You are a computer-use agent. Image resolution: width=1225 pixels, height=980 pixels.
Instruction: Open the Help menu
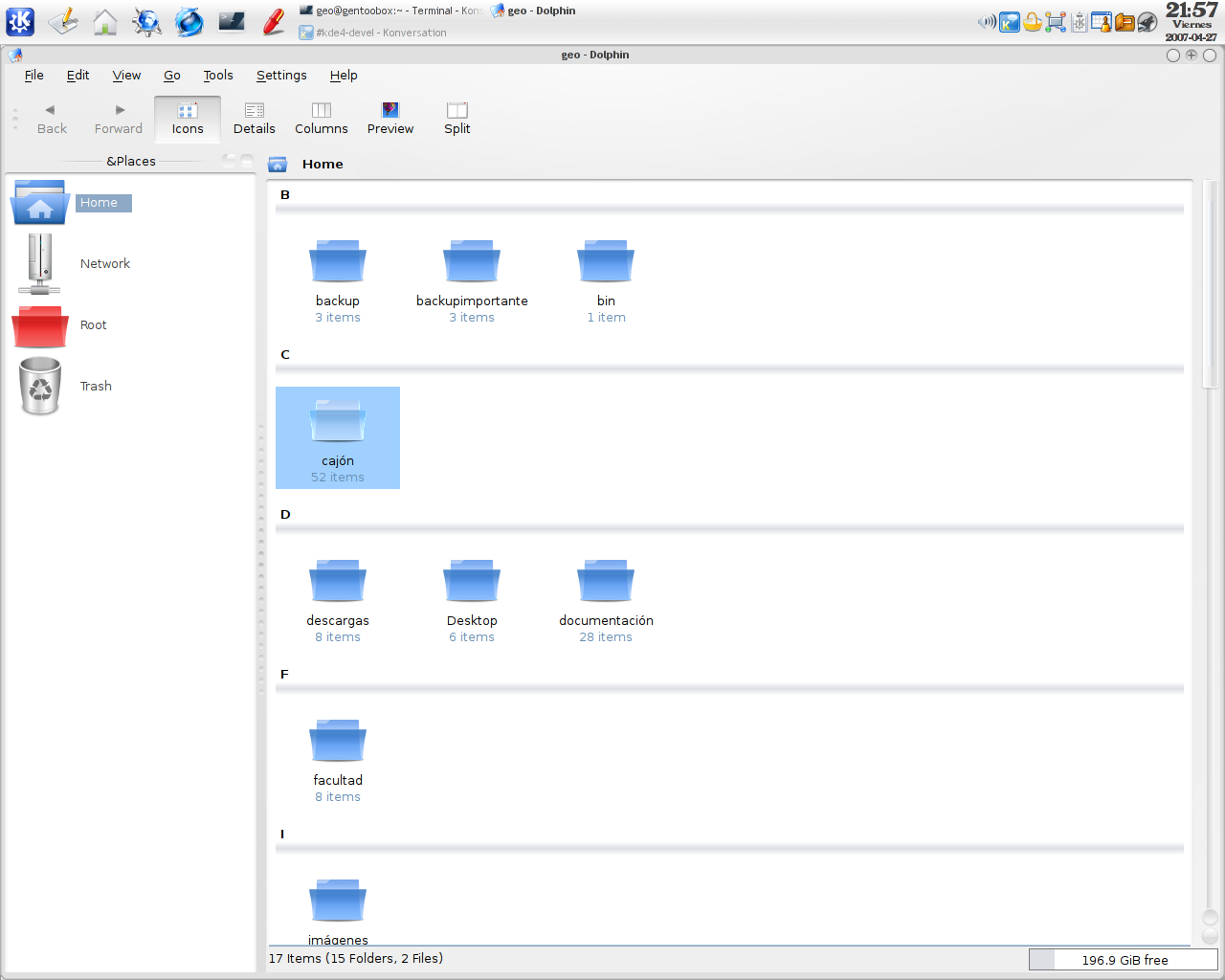344,76
